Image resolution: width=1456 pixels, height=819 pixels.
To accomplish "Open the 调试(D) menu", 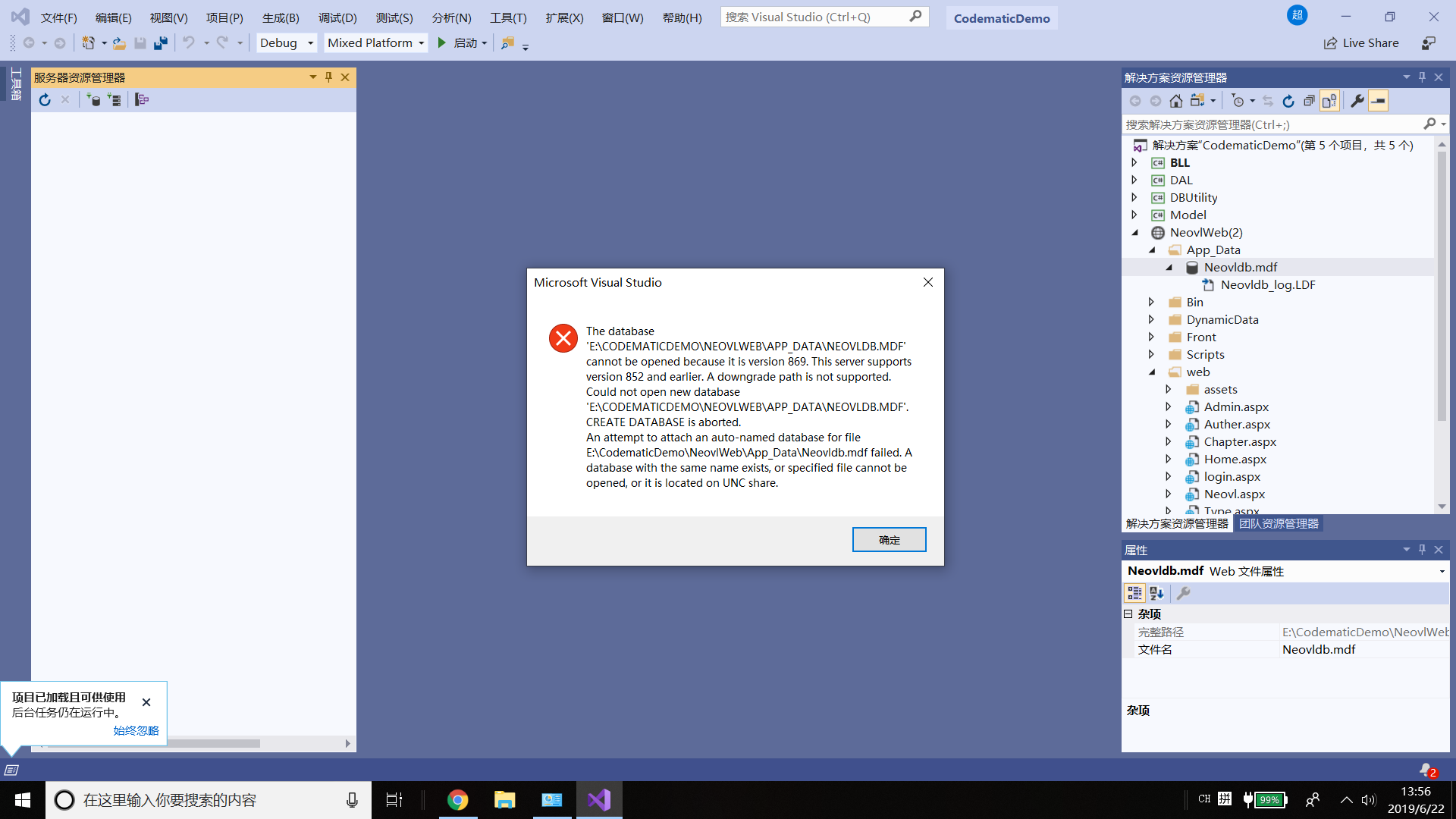I will pyautogui.click(x=337, y=17).
